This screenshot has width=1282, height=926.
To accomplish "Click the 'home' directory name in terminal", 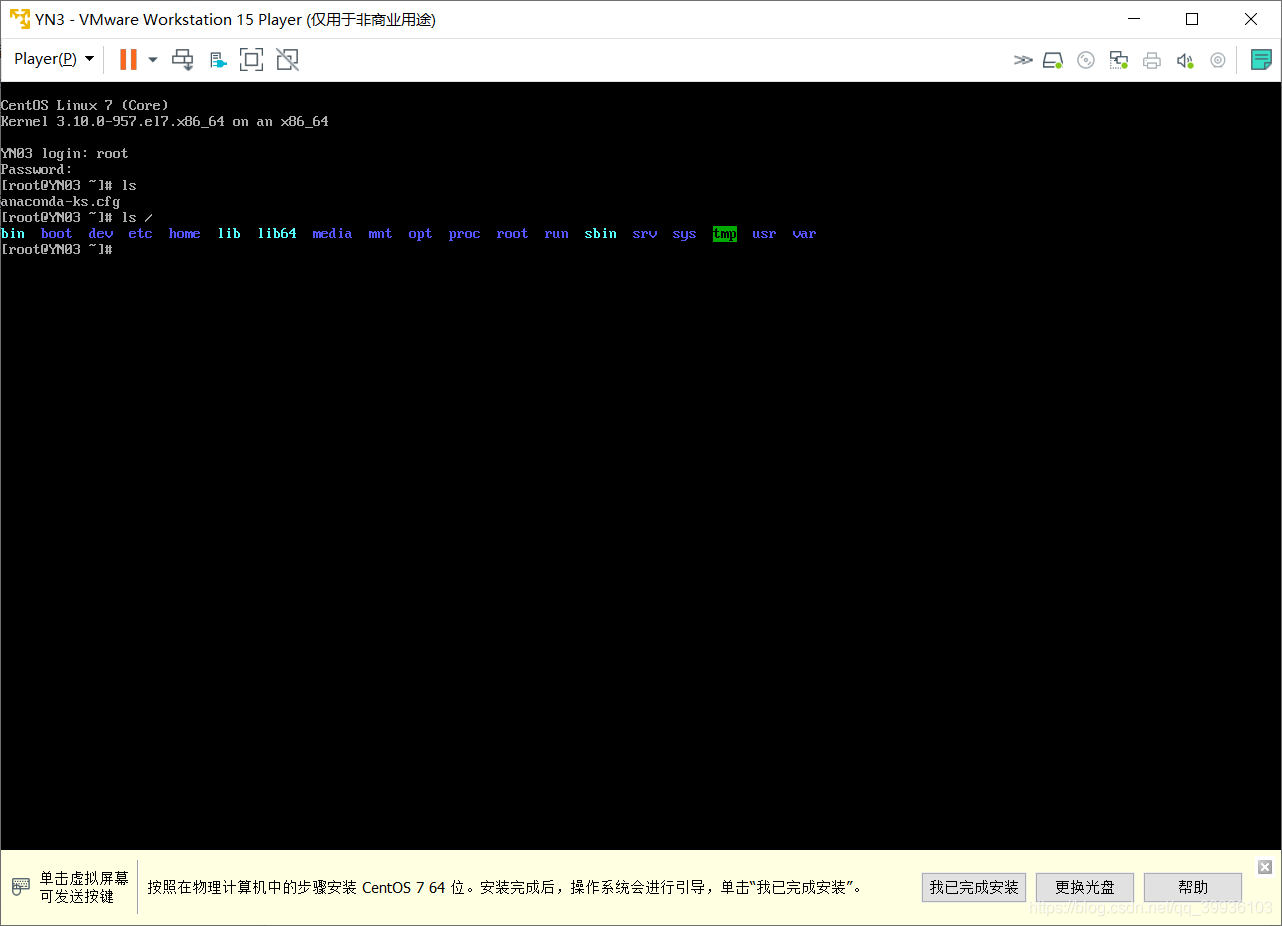I will pos(185,233).
